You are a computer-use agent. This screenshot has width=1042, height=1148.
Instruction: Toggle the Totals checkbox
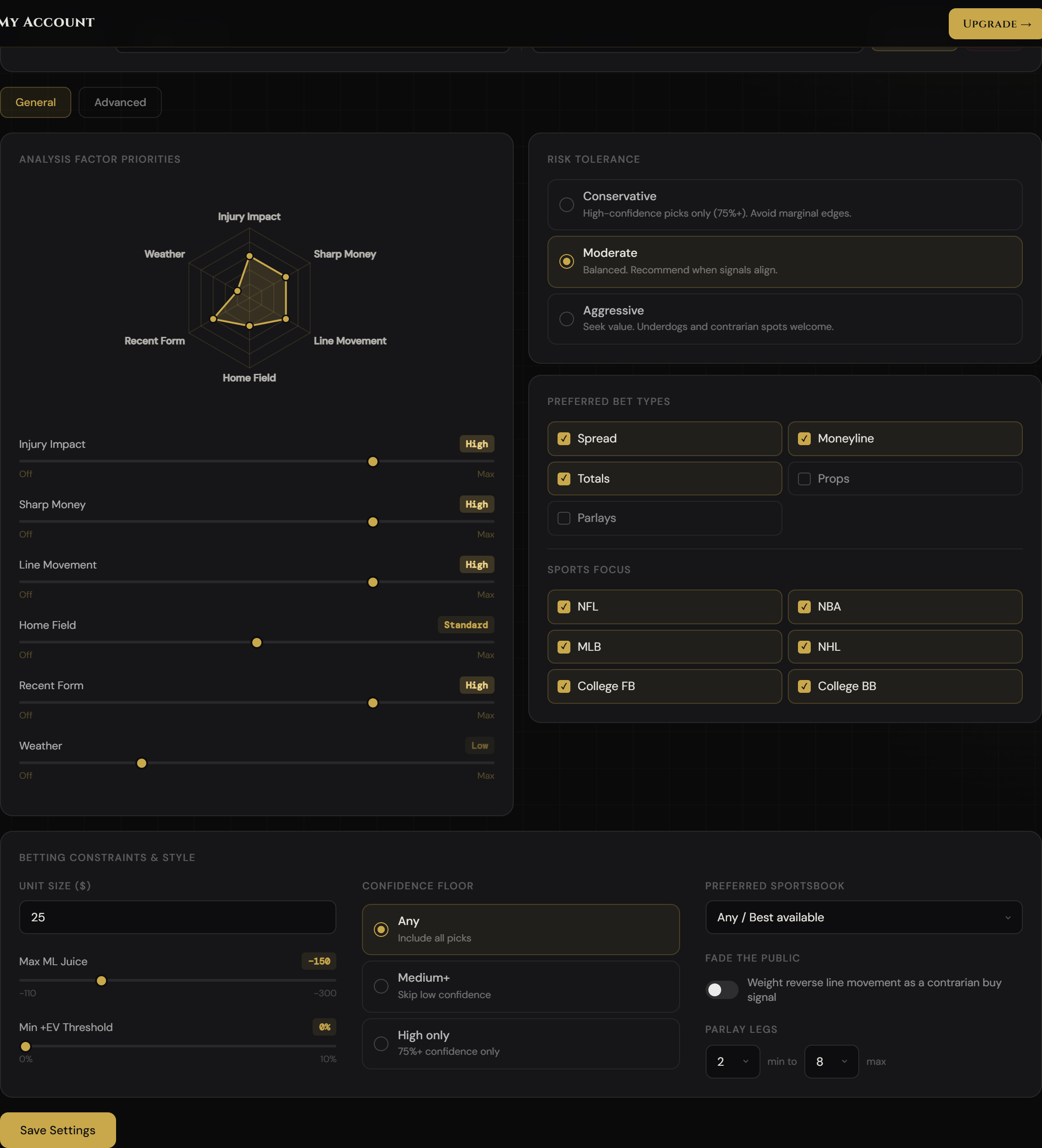pos(665,478)
